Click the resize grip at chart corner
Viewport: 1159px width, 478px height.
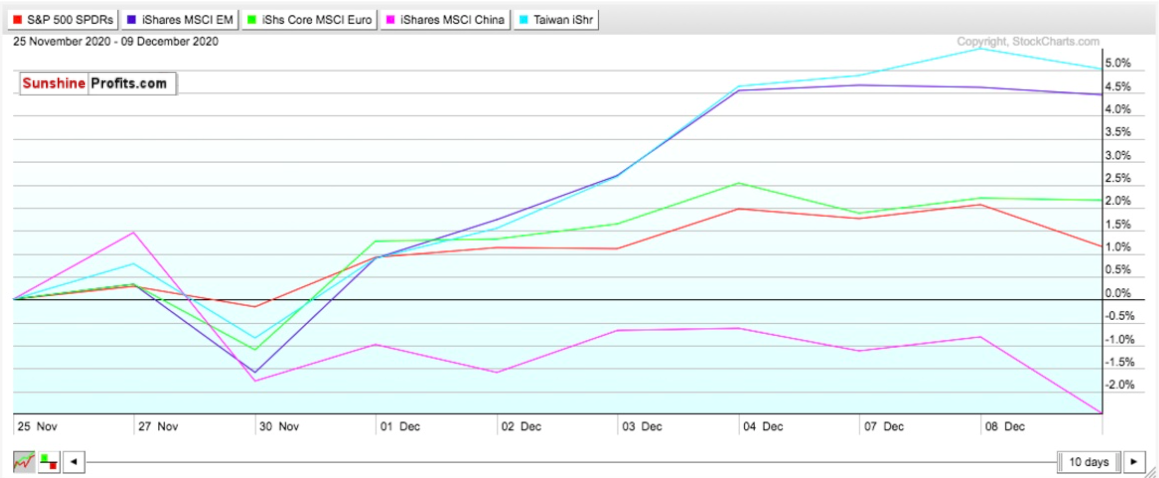(1150, 471)
